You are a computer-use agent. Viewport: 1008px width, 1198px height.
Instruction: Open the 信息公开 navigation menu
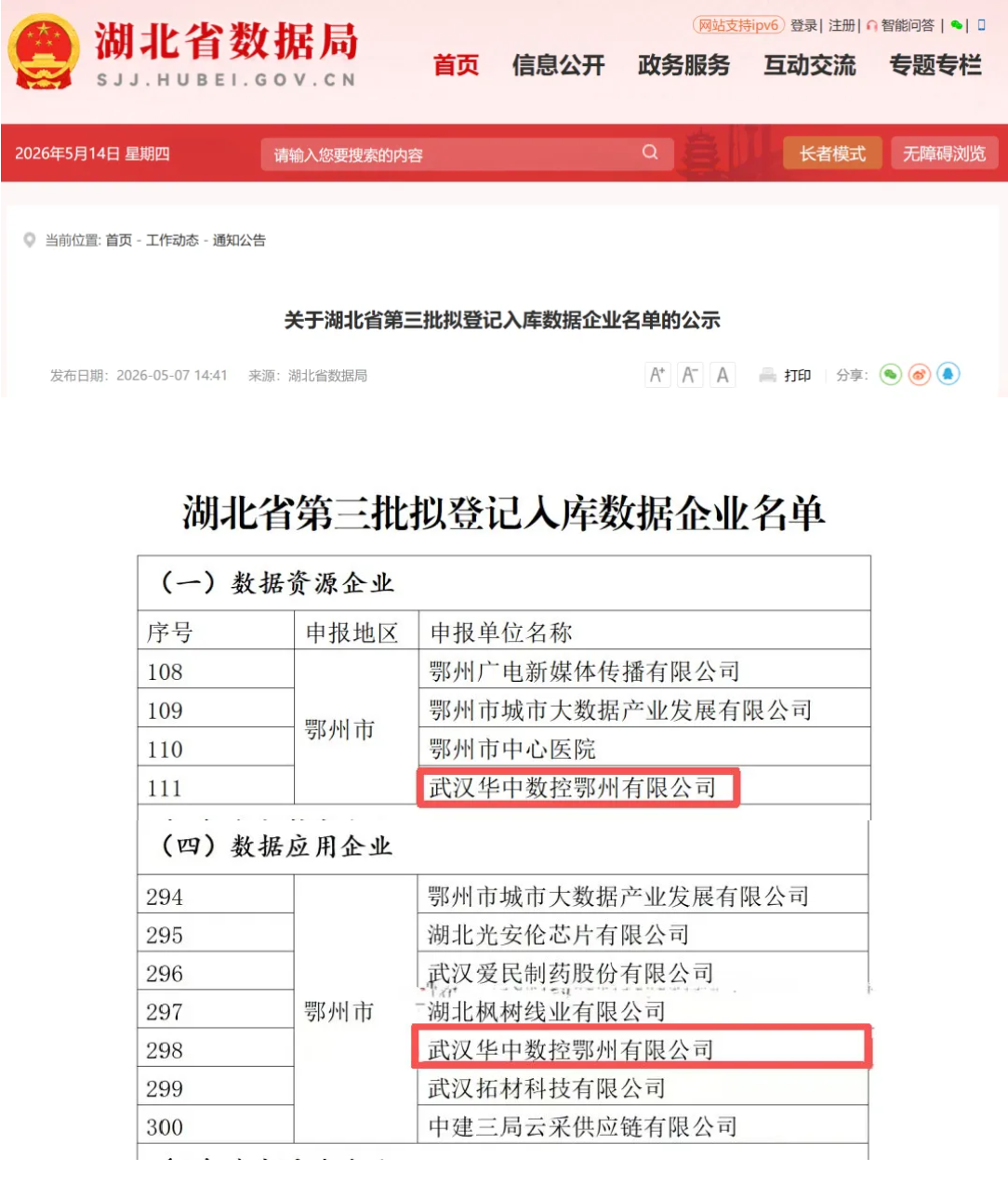(558, 65)
